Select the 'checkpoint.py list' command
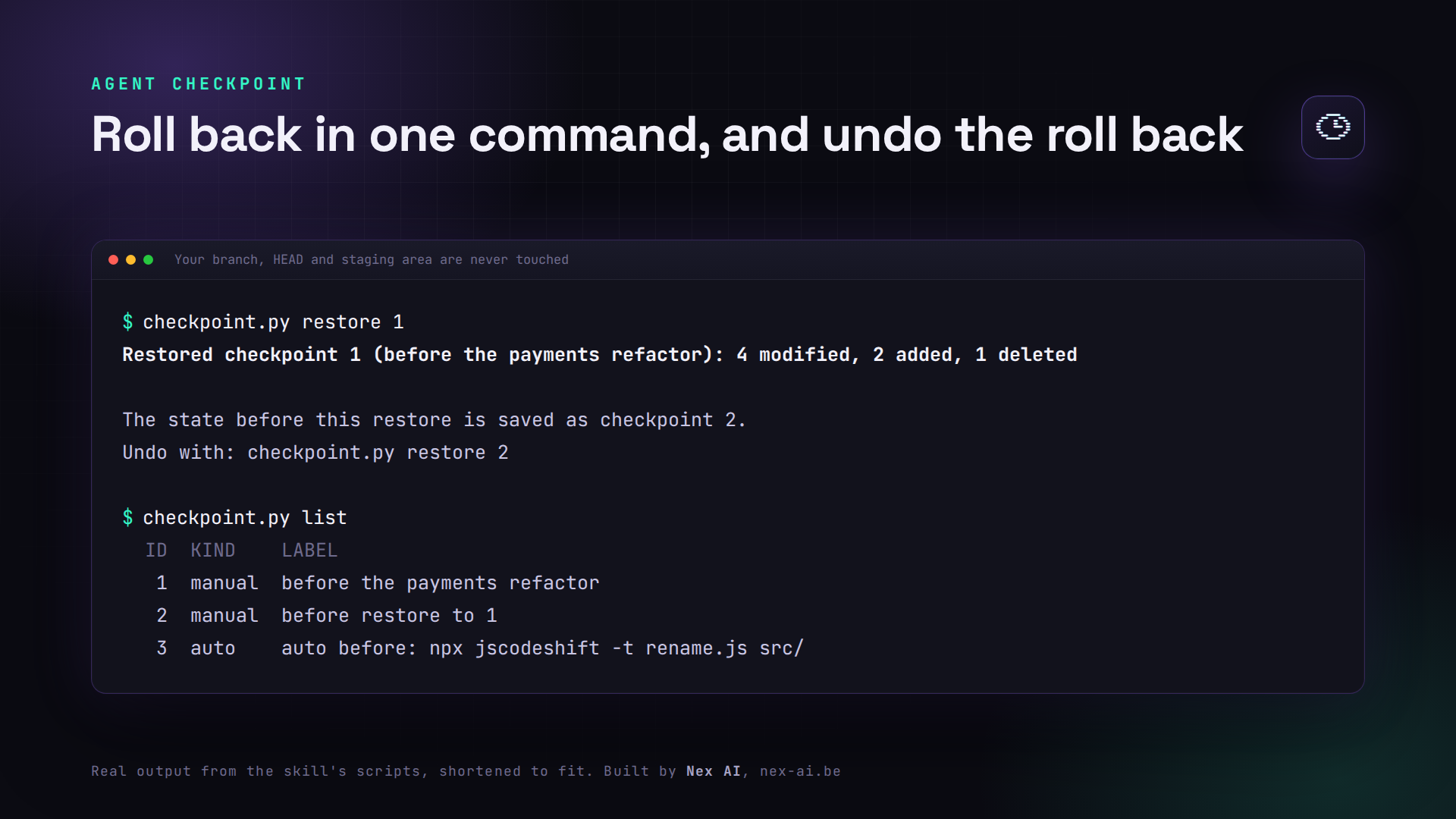This screenshot has height=819, width=1456. tap(245, 518)
